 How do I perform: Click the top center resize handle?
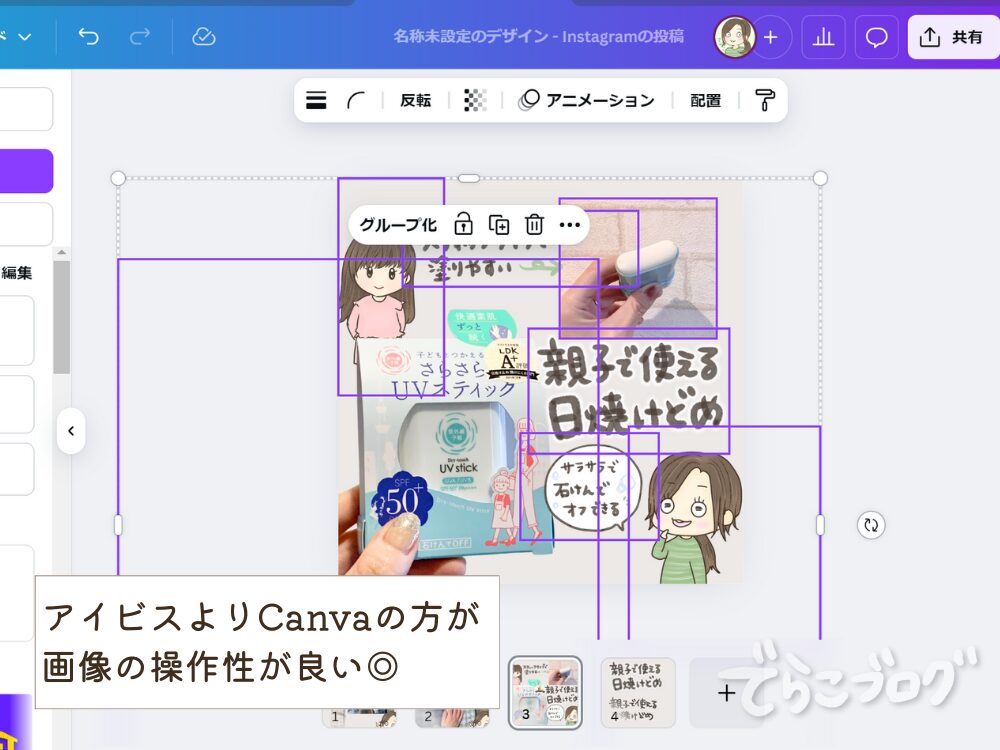click(469, 178)
